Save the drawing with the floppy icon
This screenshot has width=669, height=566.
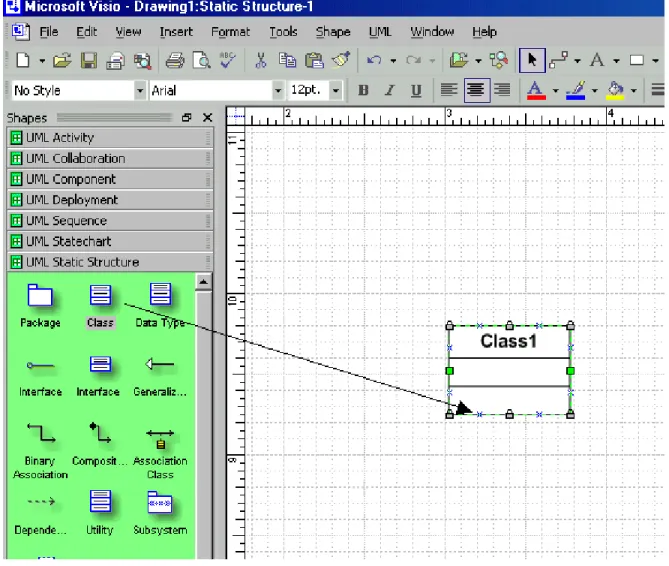[x=89, y=61]
